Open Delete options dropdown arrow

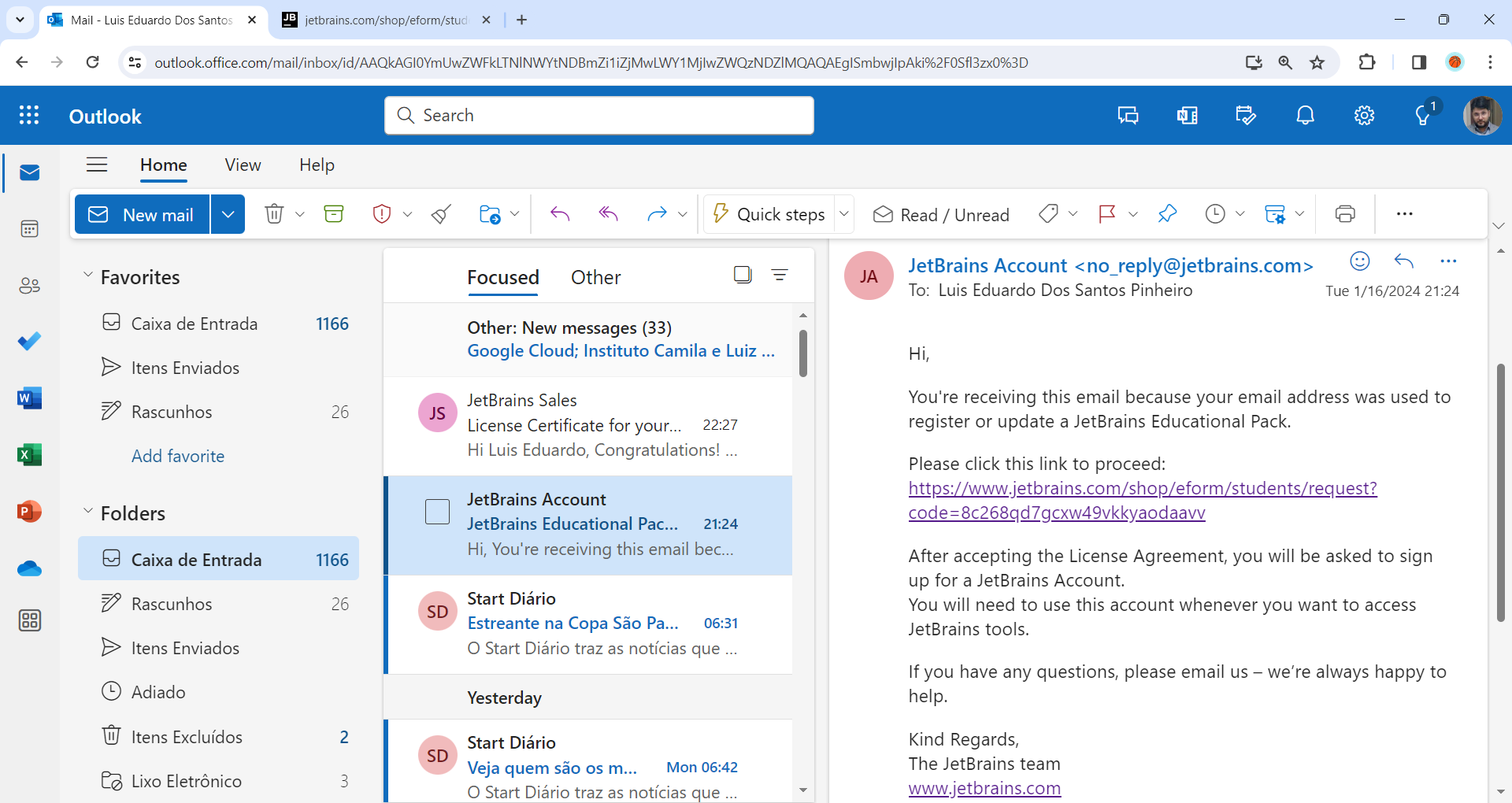point(299,214)
